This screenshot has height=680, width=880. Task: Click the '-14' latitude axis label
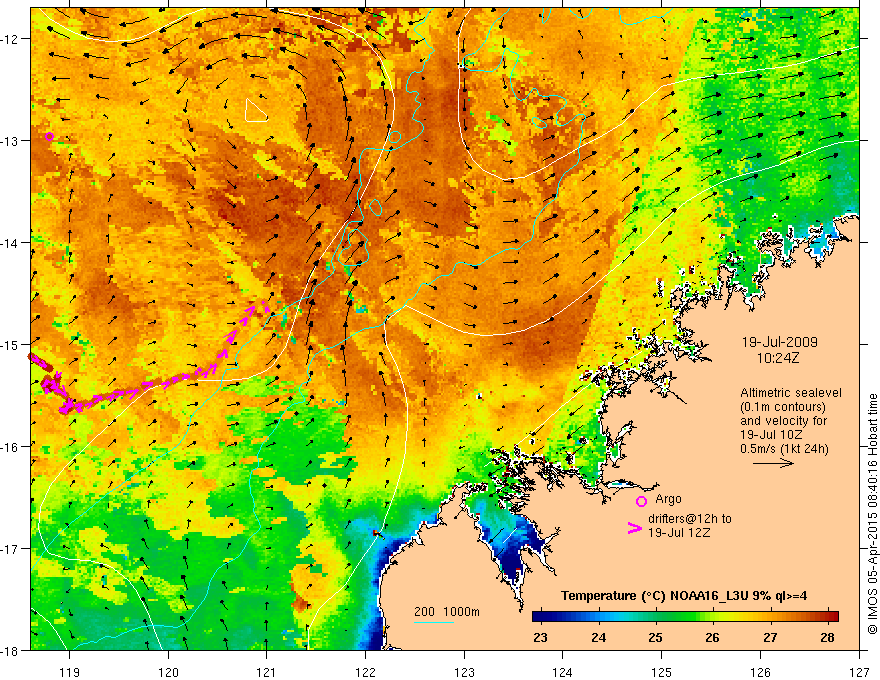pyautogui.click(x=10, y=242)
